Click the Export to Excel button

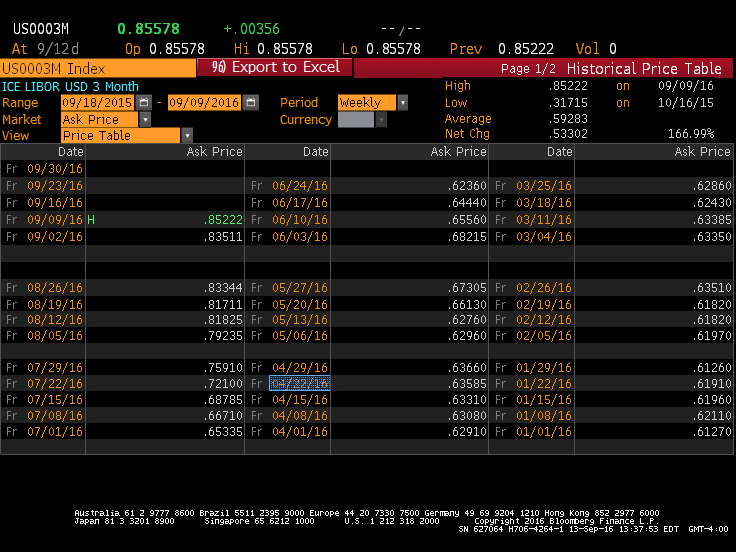(275, 67)
